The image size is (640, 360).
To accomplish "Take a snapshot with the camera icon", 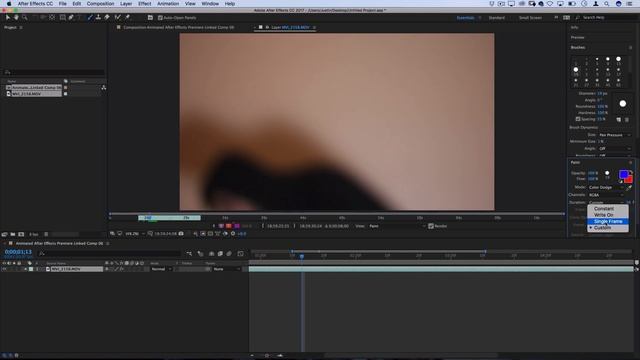I will click(x=181, y=233).
